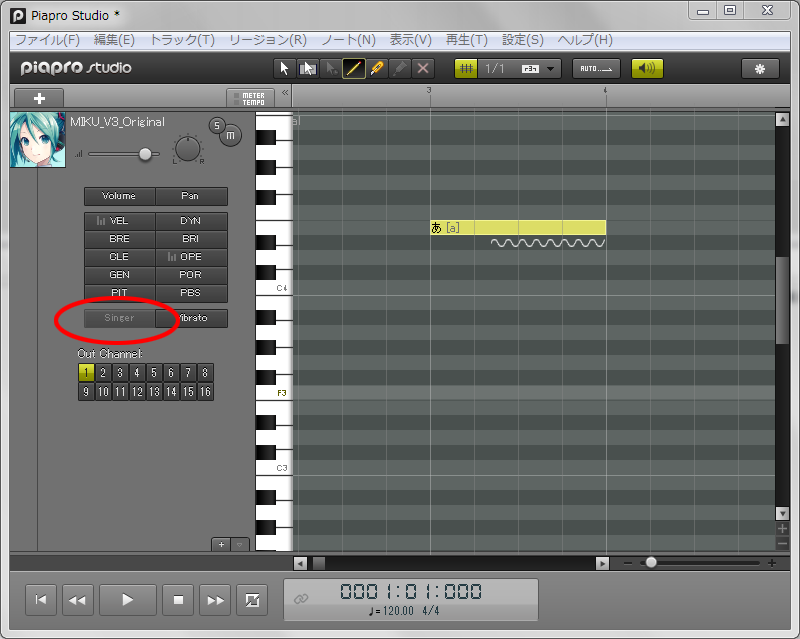This screenshot has width=800, height=639.
Task: Click the horizontal scrollbar right arrow
Action: tap(603, 563)
